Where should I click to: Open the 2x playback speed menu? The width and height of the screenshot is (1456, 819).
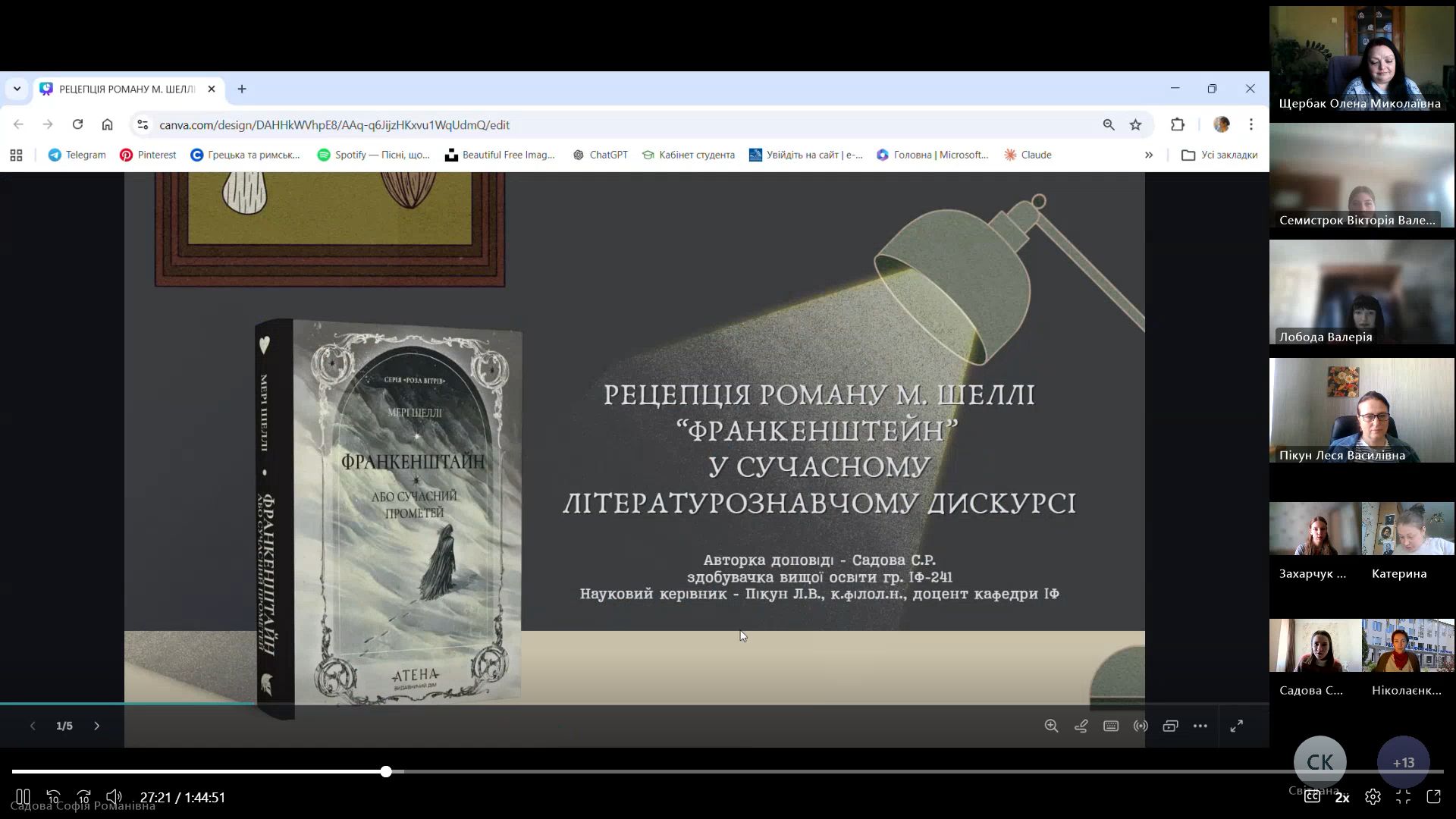[x=1342, y=797]
